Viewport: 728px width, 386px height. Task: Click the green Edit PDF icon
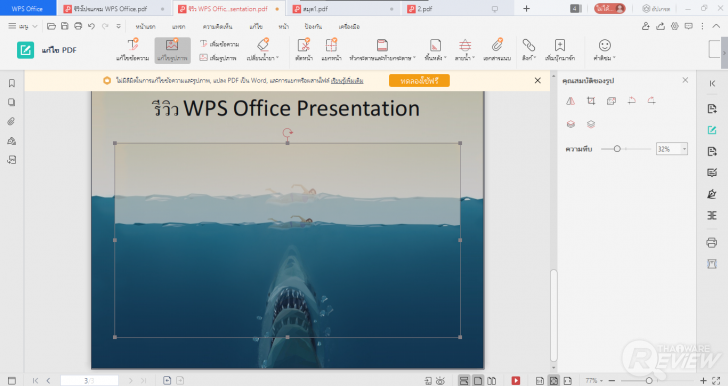pos(26,50)
